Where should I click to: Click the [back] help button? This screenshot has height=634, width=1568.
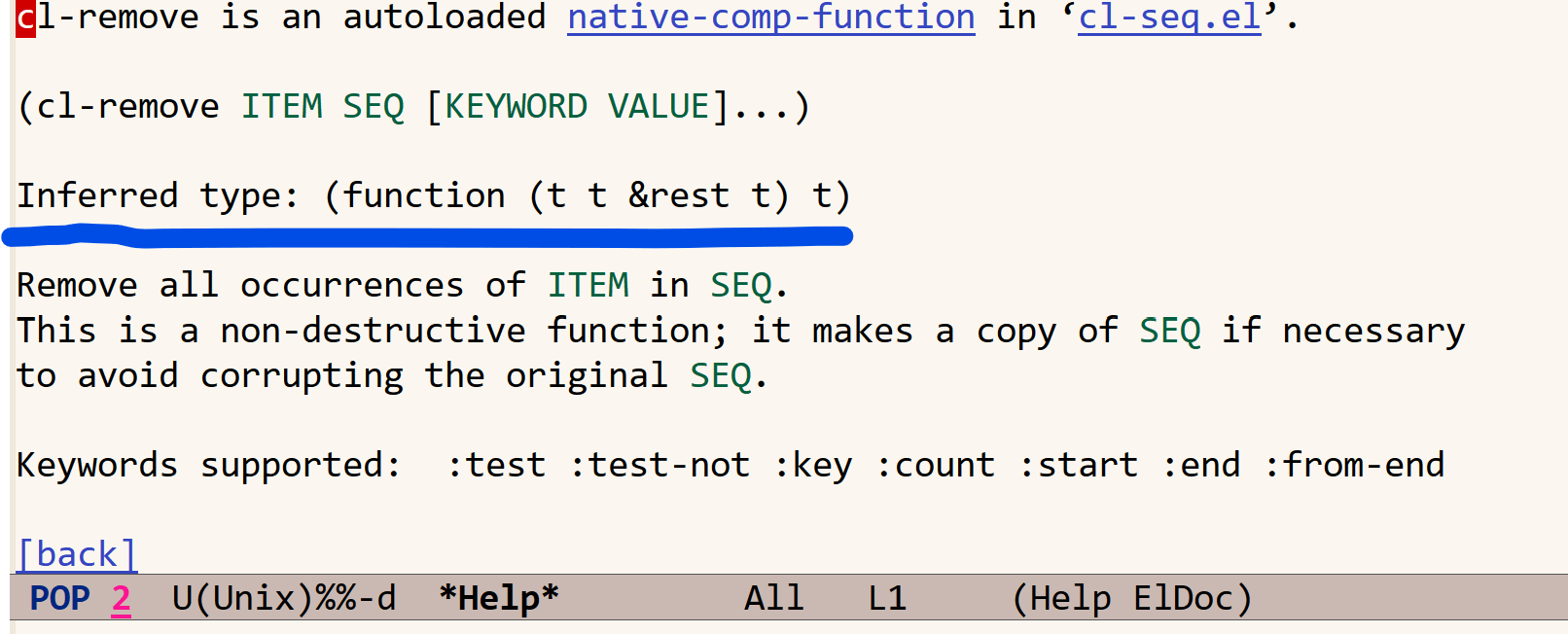tap(77, 554)
